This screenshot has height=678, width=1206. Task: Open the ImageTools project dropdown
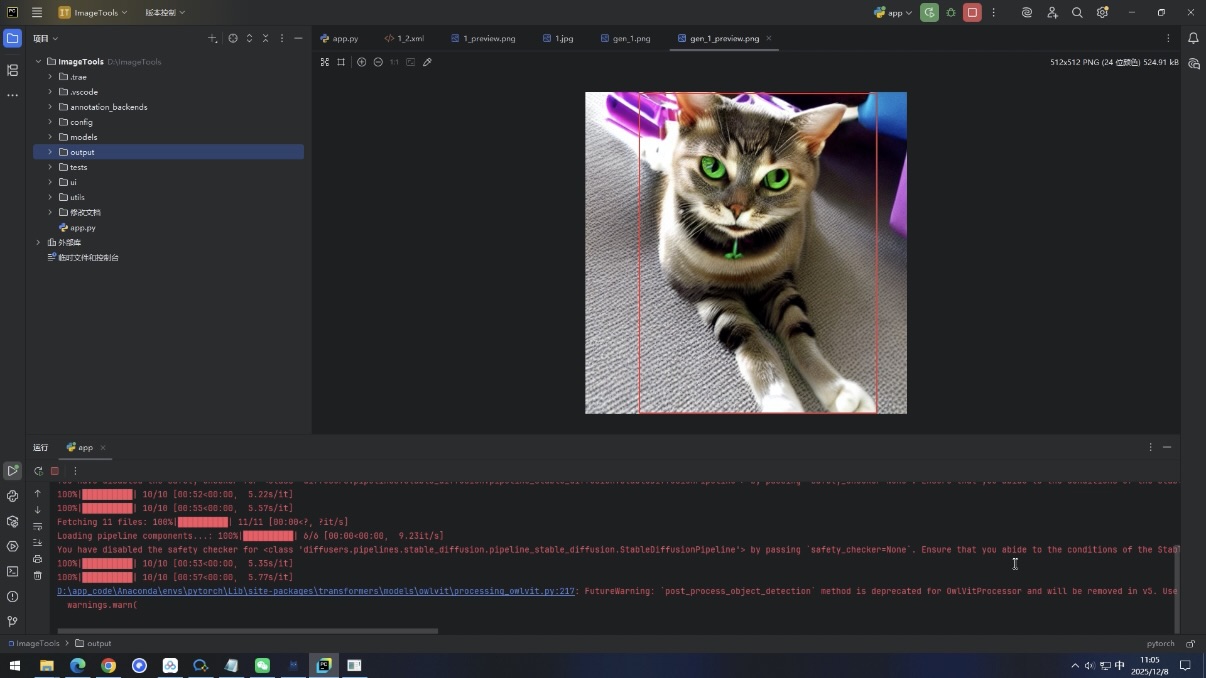tap(93, 13)
